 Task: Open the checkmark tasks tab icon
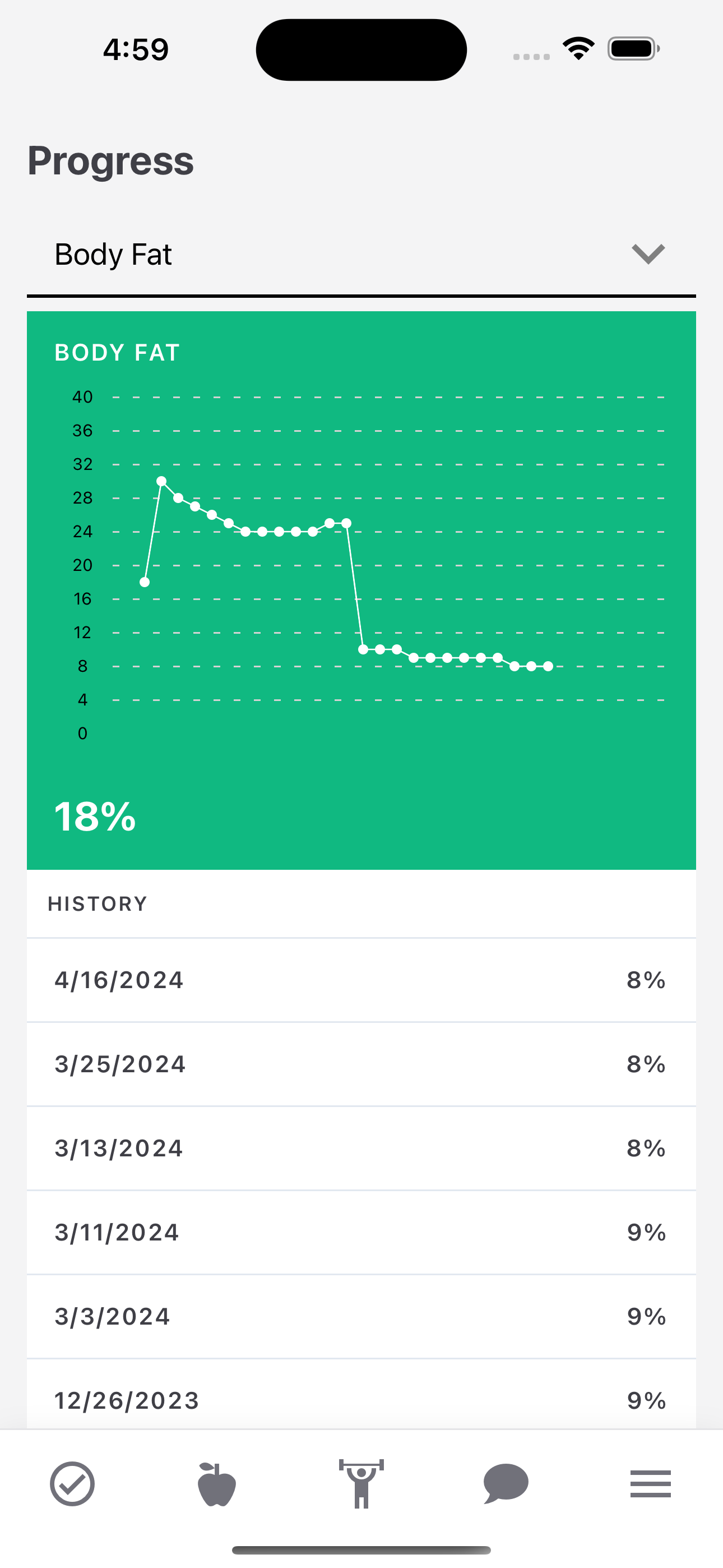(x=72, y=1484)
